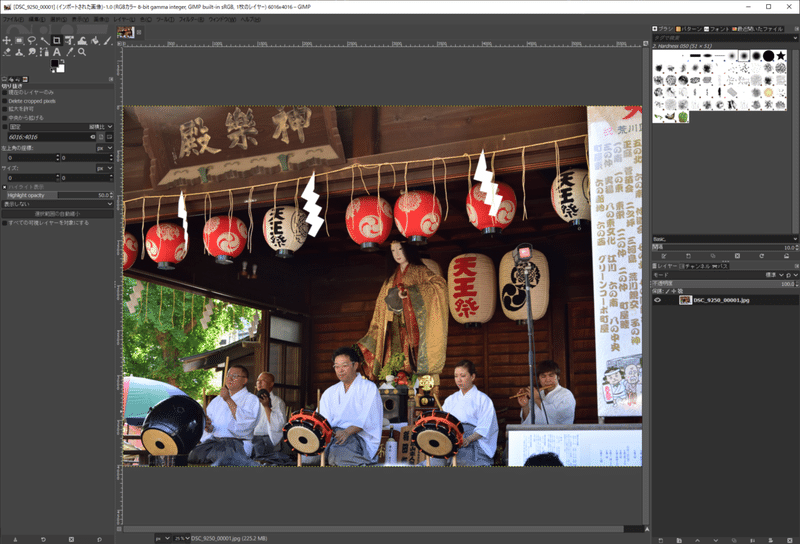Toggle the expand from center checkbox
This screenshot has height=544, width=800.
[x=5, y=118]
